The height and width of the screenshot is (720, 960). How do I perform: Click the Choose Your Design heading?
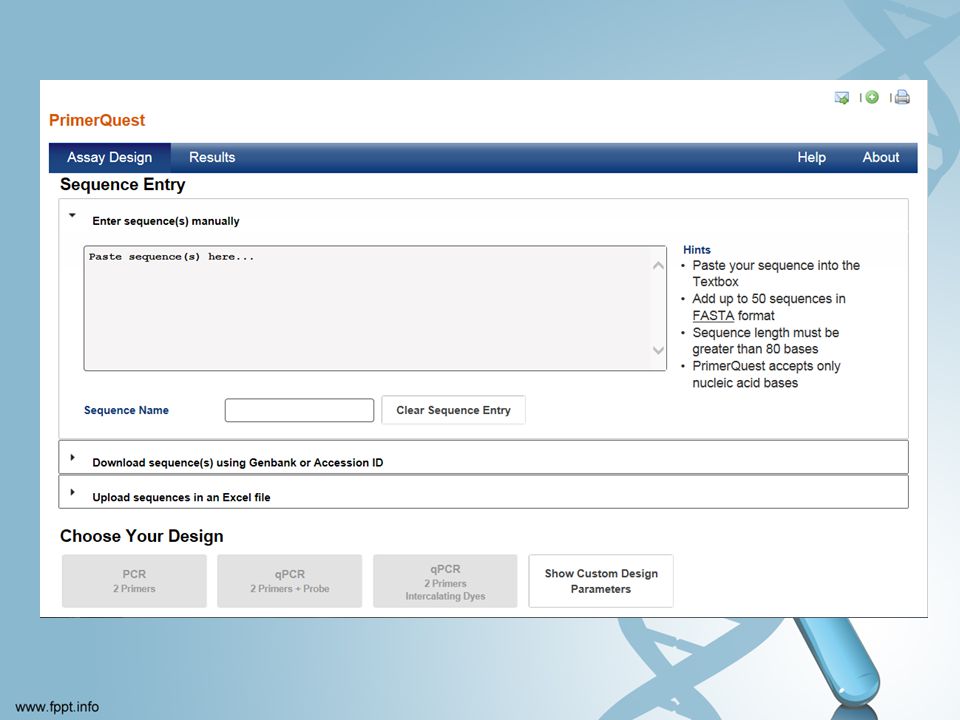141,536
